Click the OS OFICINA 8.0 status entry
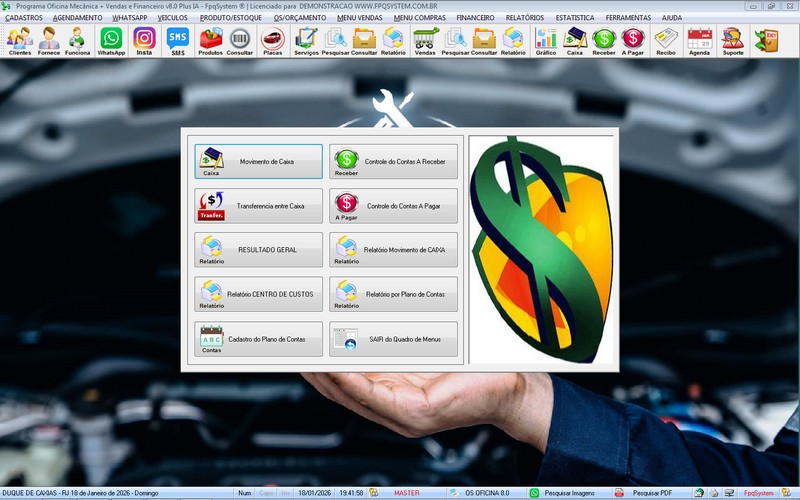The width and height of the screenshot is (800, 500). 487,493
